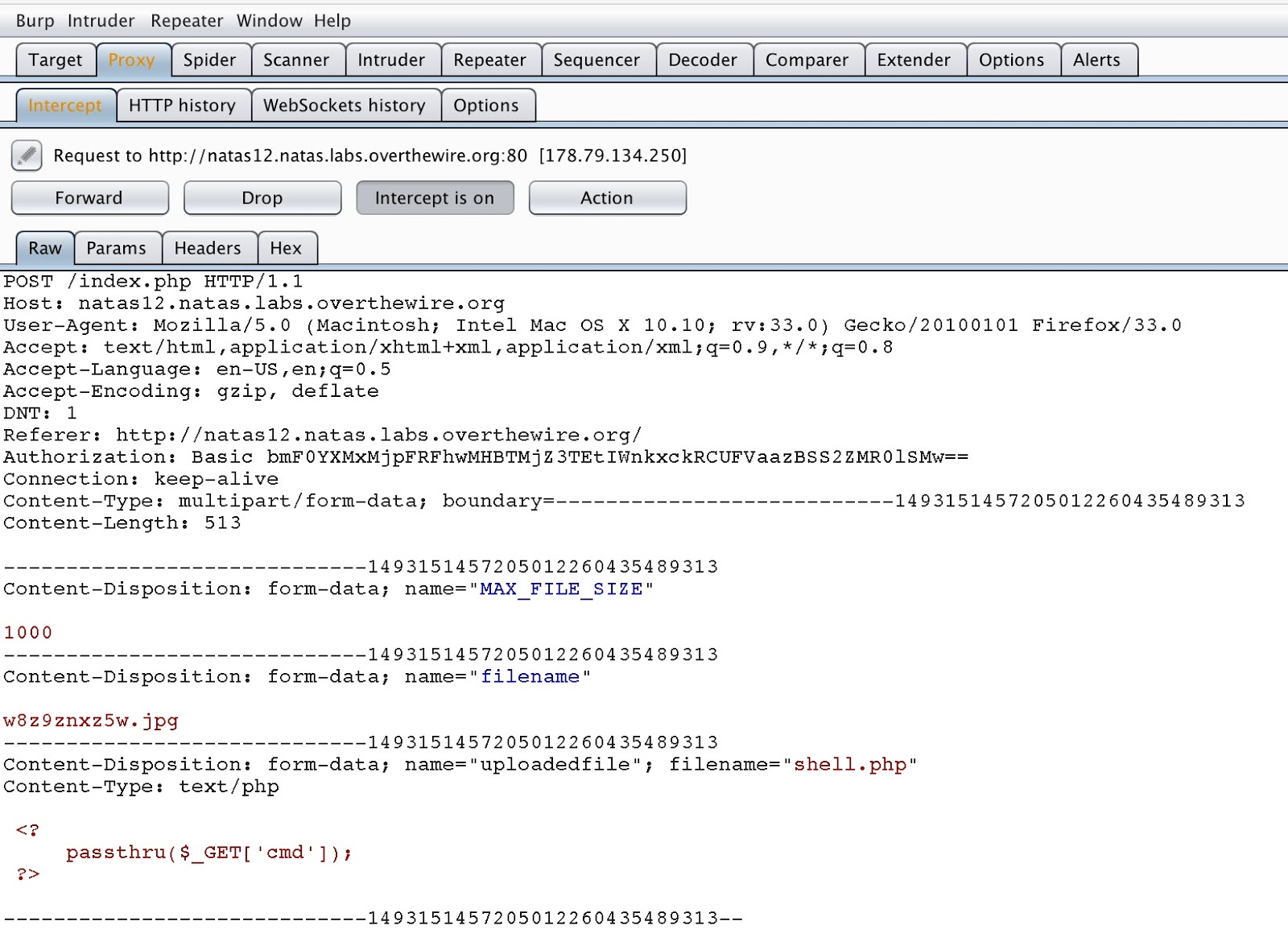Click the Drop button

pos(262,198)
